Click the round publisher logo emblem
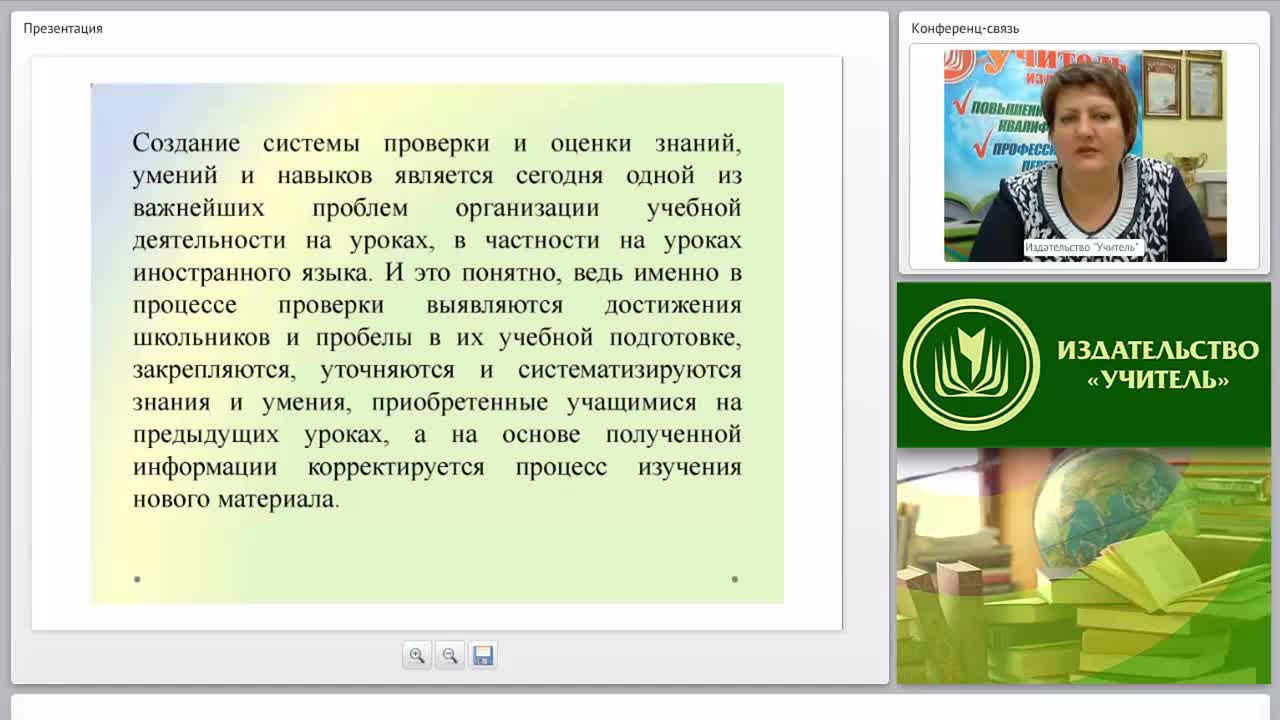 pos(971,365)
